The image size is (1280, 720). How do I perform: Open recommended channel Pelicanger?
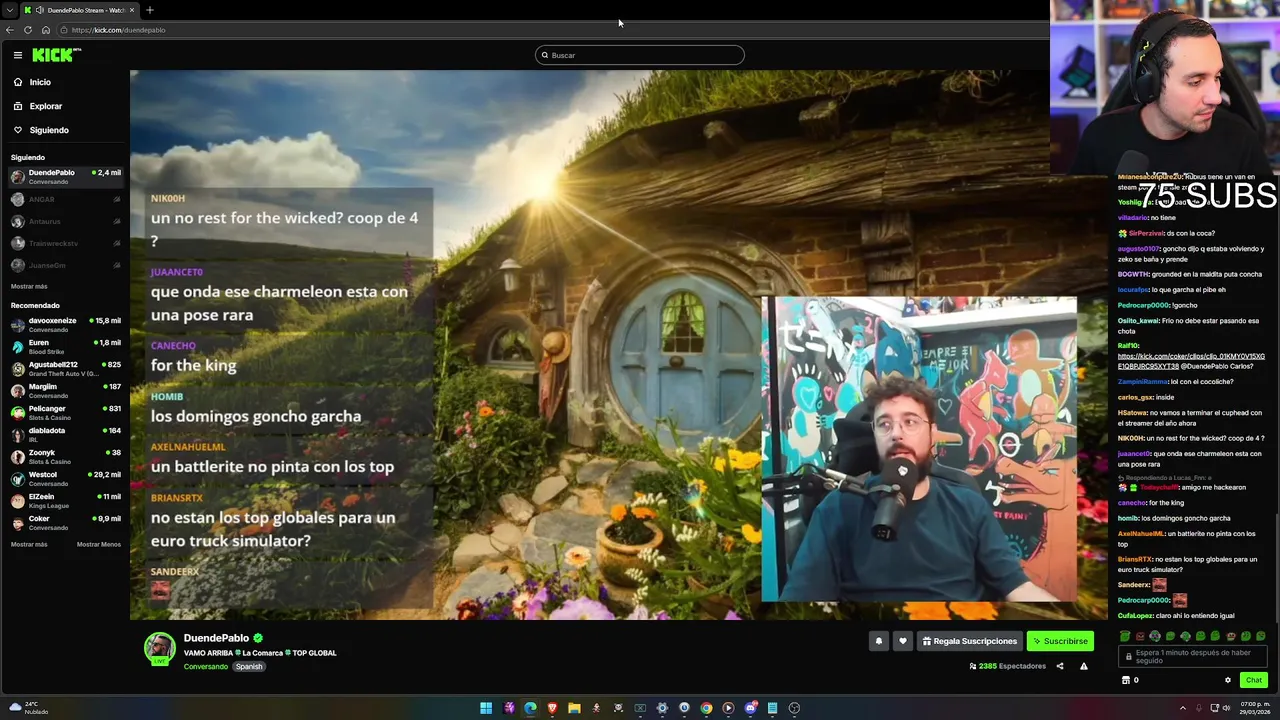(x=65, y=412)
